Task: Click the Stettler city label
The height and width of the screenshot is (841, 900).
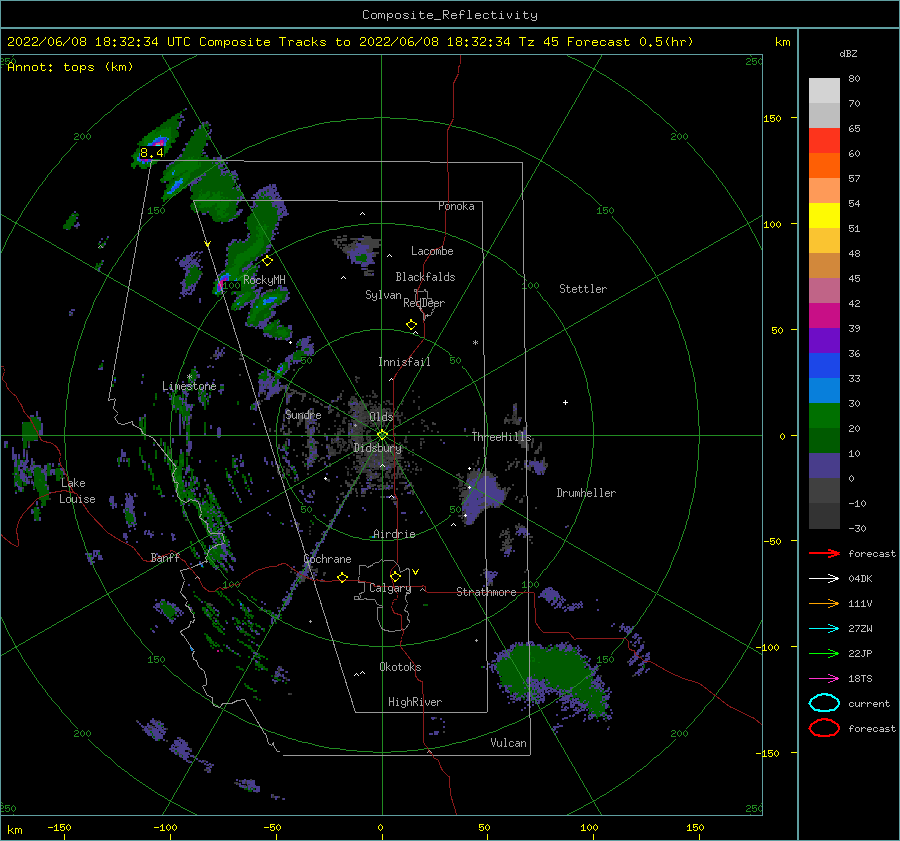Action: tap(583, 289)
